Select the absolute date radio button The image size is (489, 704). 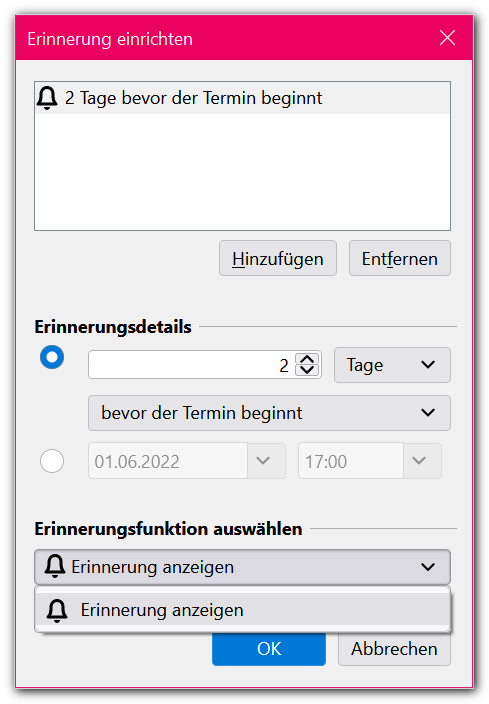(52, 461)
